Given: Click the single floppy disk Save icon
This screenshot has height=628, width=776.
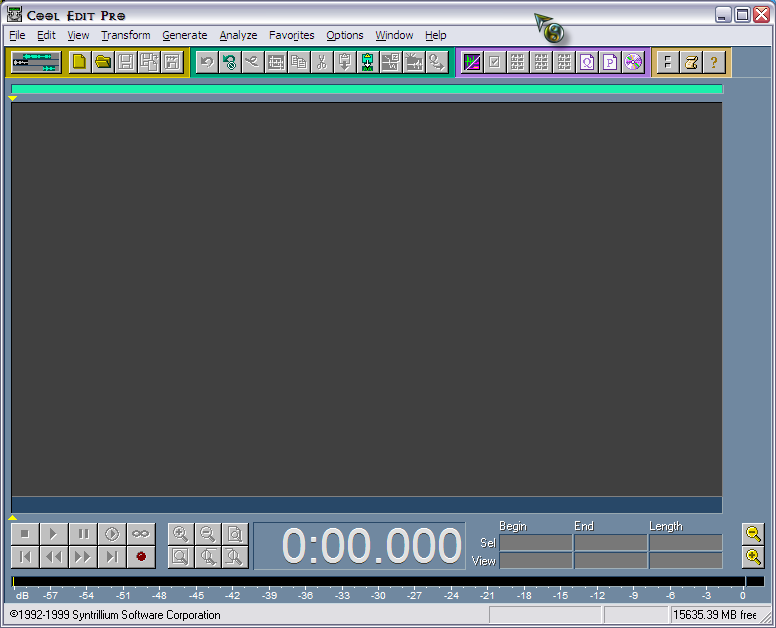Looking at the screenshot, I should [x=126, y=62].
